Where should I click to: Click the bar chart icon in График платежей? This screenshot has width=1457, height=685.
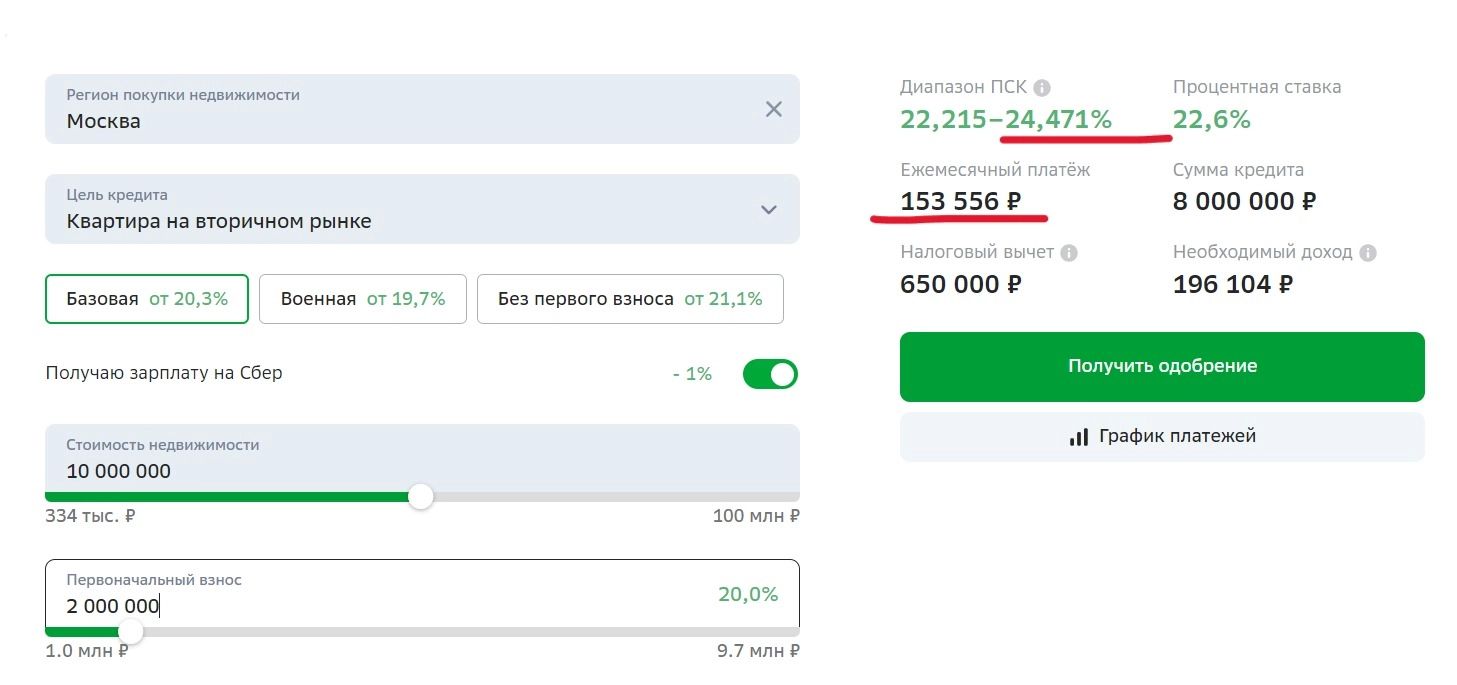coord(1078,437)
